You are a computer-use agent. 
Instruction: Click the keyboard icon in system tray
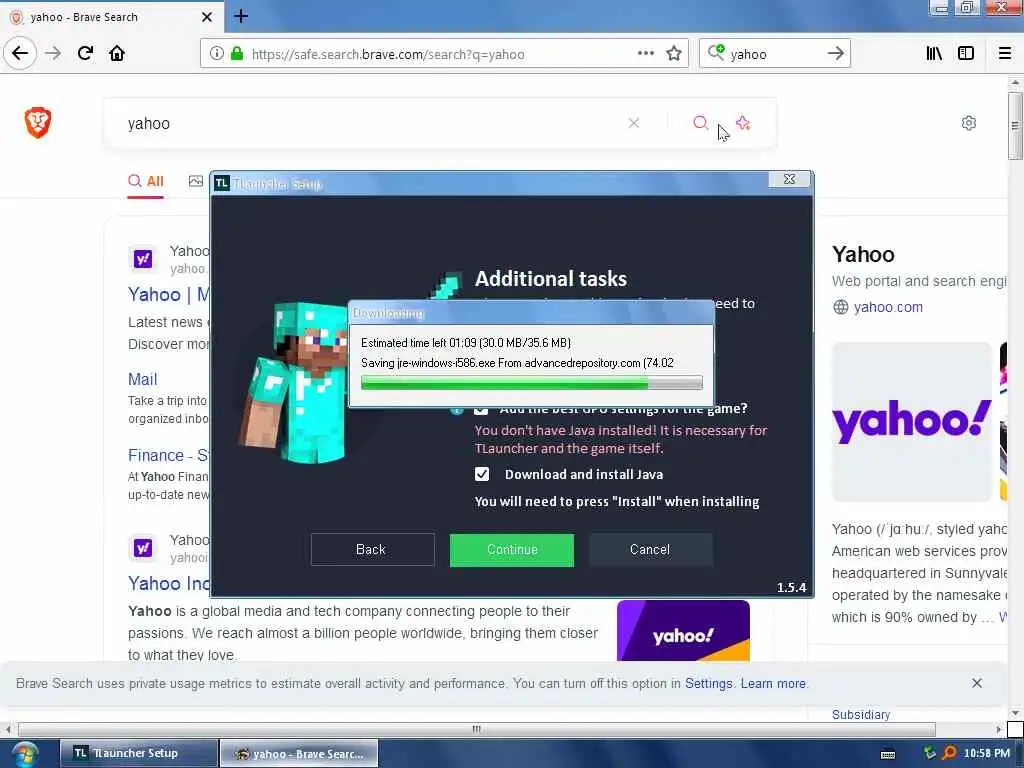888,754
